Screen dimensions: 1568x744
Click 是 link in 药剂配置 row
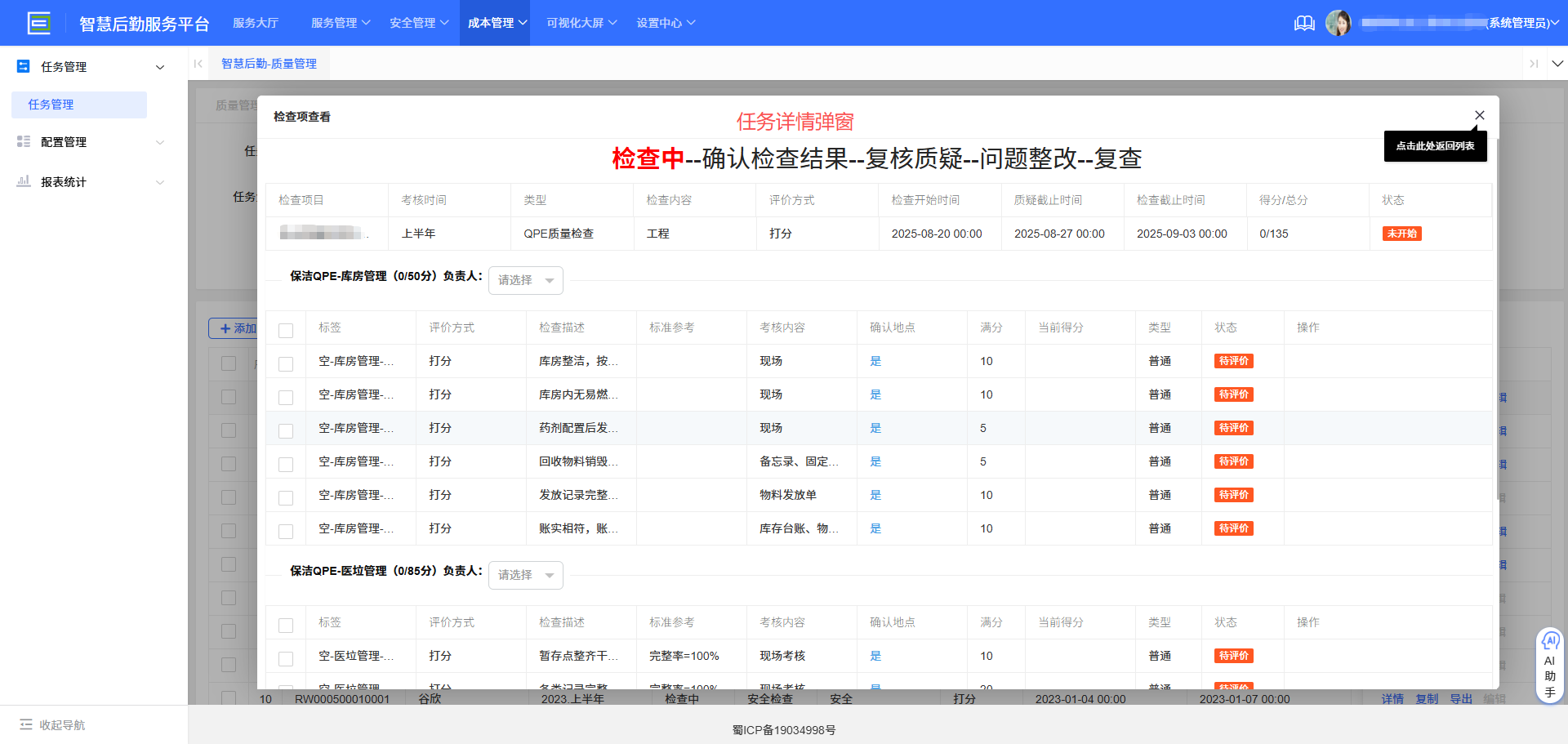click(875, 428)
